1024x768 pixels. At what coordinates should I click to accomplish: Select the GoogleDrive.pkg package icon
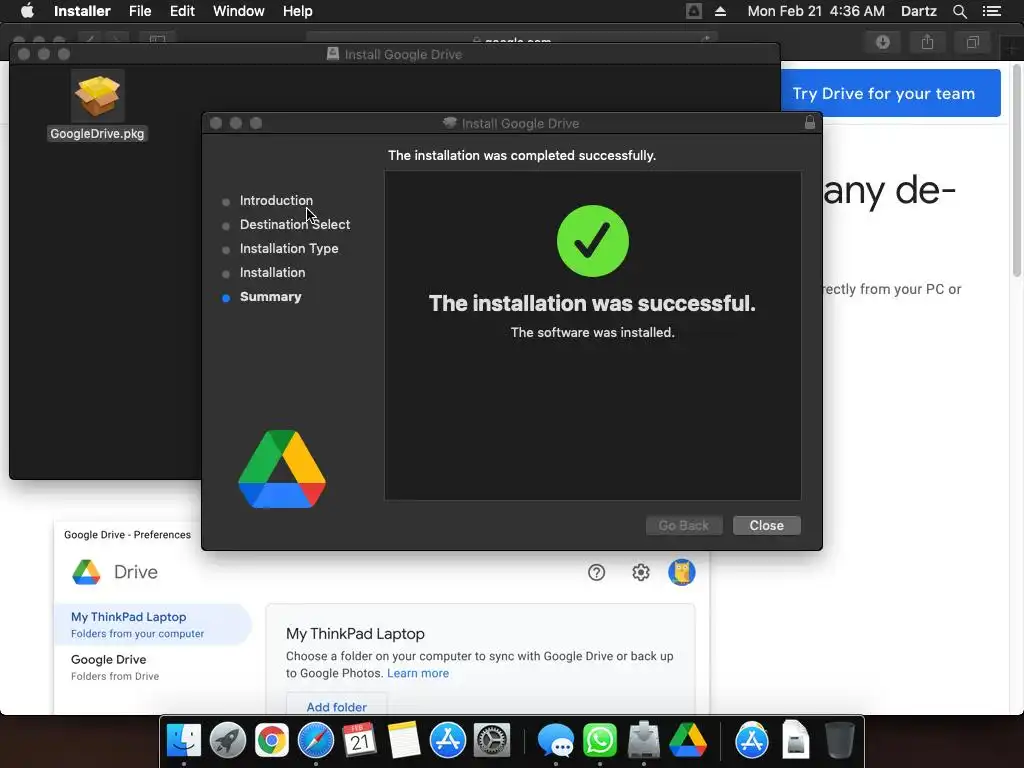(x=97, y=97)
